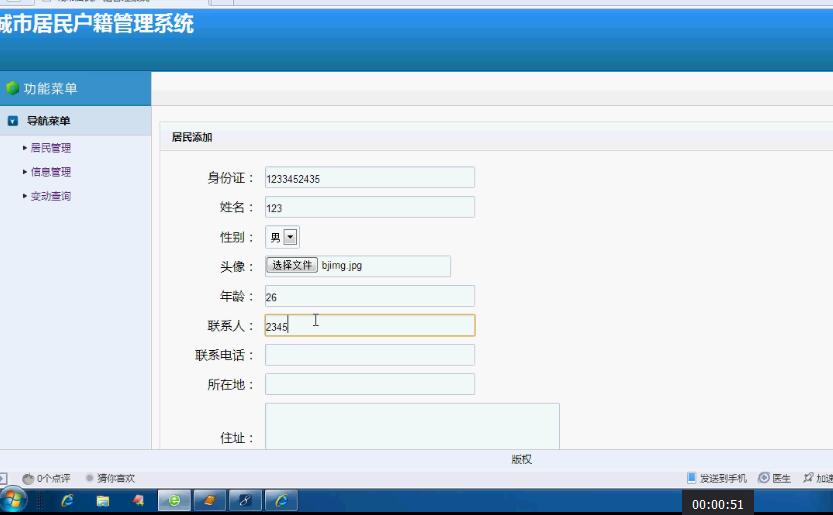Click the green cube icon beside 功能菜单

12,88
